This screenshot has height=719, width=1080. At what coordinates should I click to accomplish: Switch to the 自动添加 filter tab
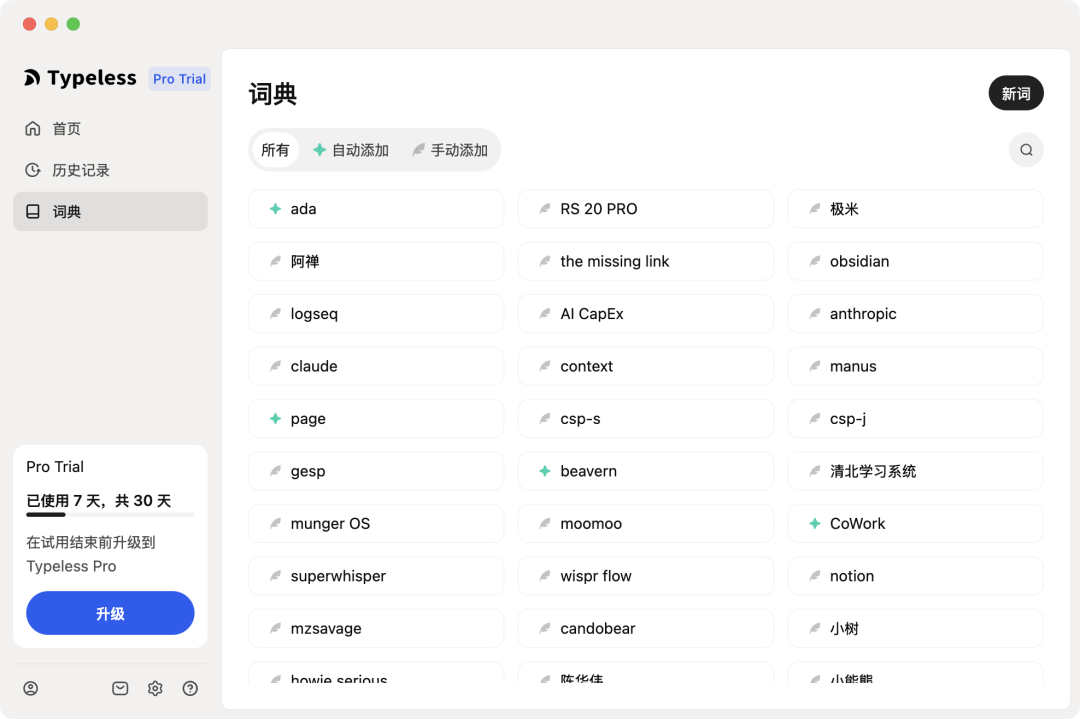pos(351,150)
